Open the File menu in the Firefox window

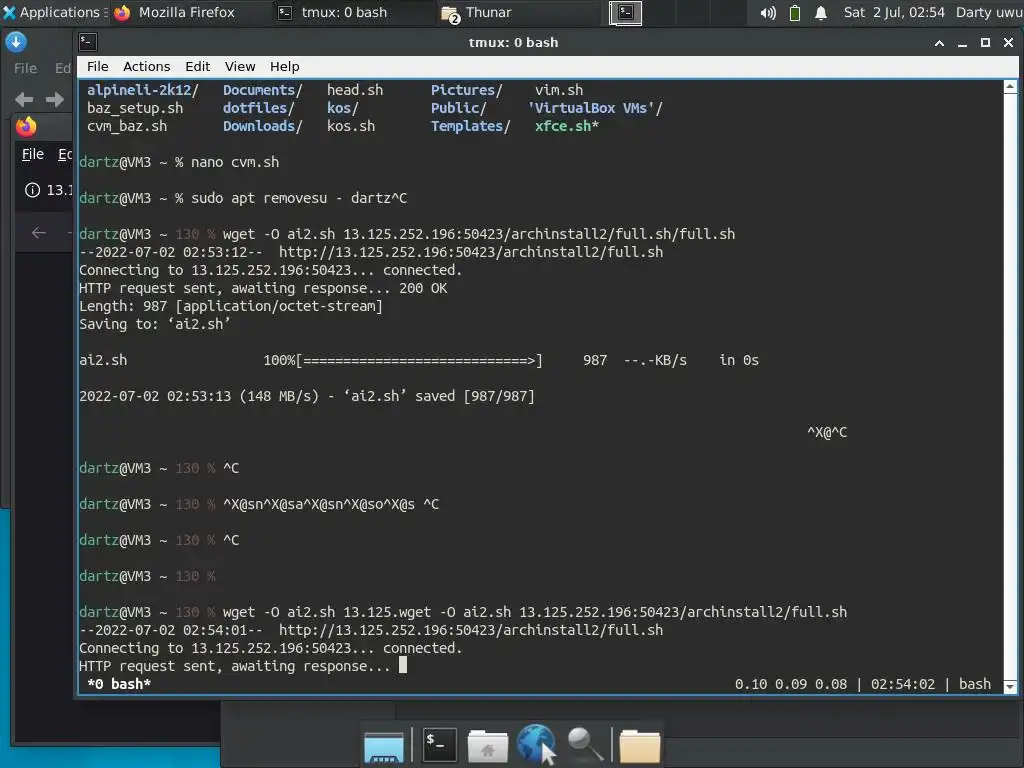click(x=33, y=154)
